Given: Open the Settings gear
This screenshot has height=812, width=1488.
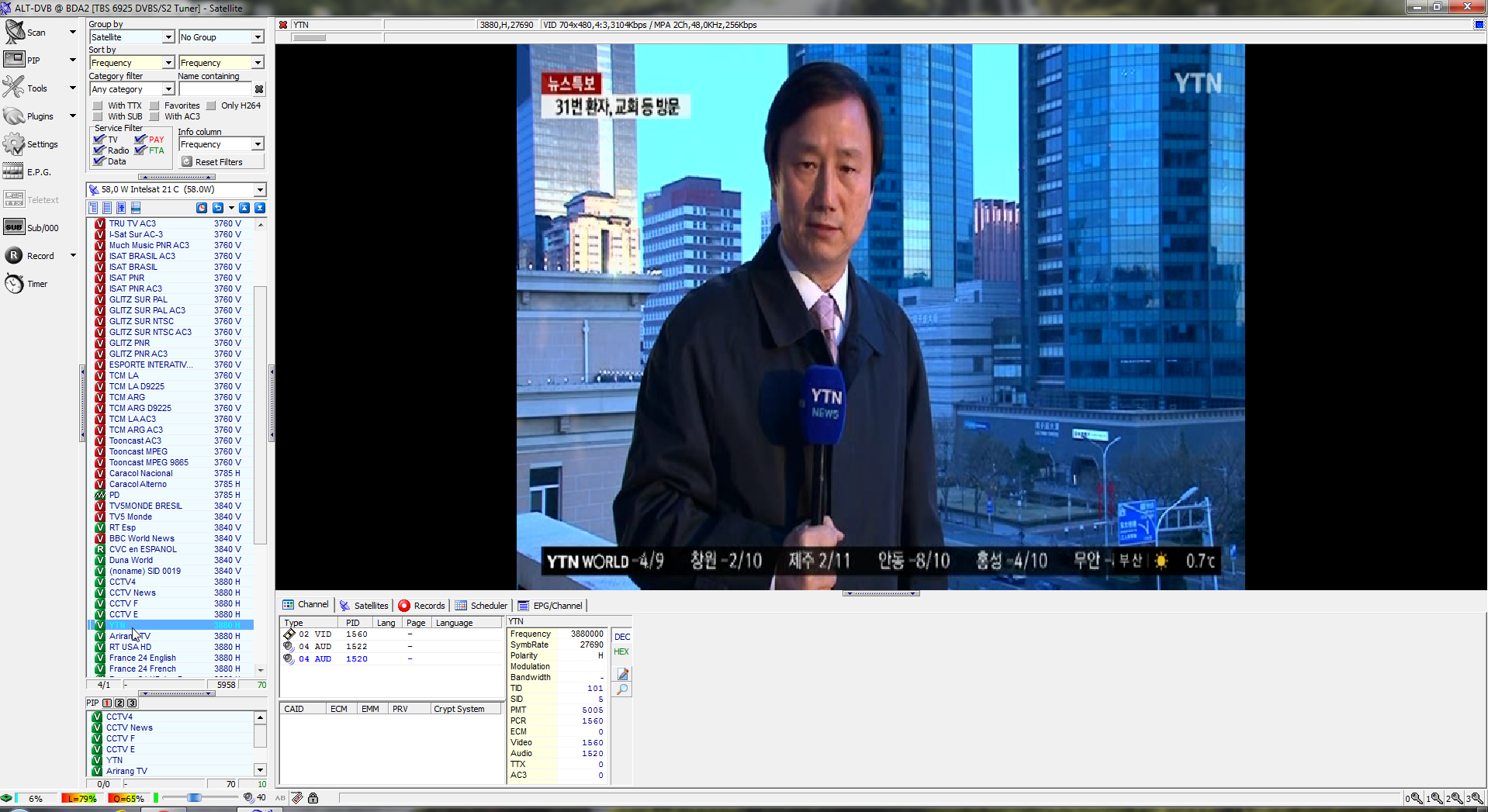Looking at the screenshot, I should [x=30, y=144].
